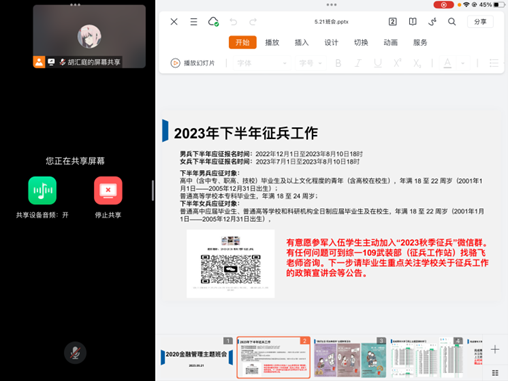Toggle bold formatting
The image size is (508, 381).
coord(338,63)
